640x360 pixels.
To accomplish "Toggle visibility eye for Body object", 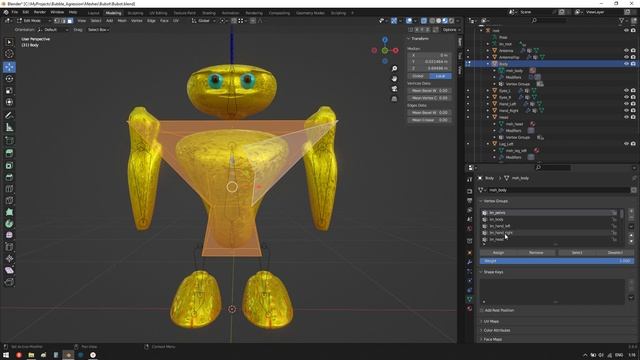I will 626,64.
